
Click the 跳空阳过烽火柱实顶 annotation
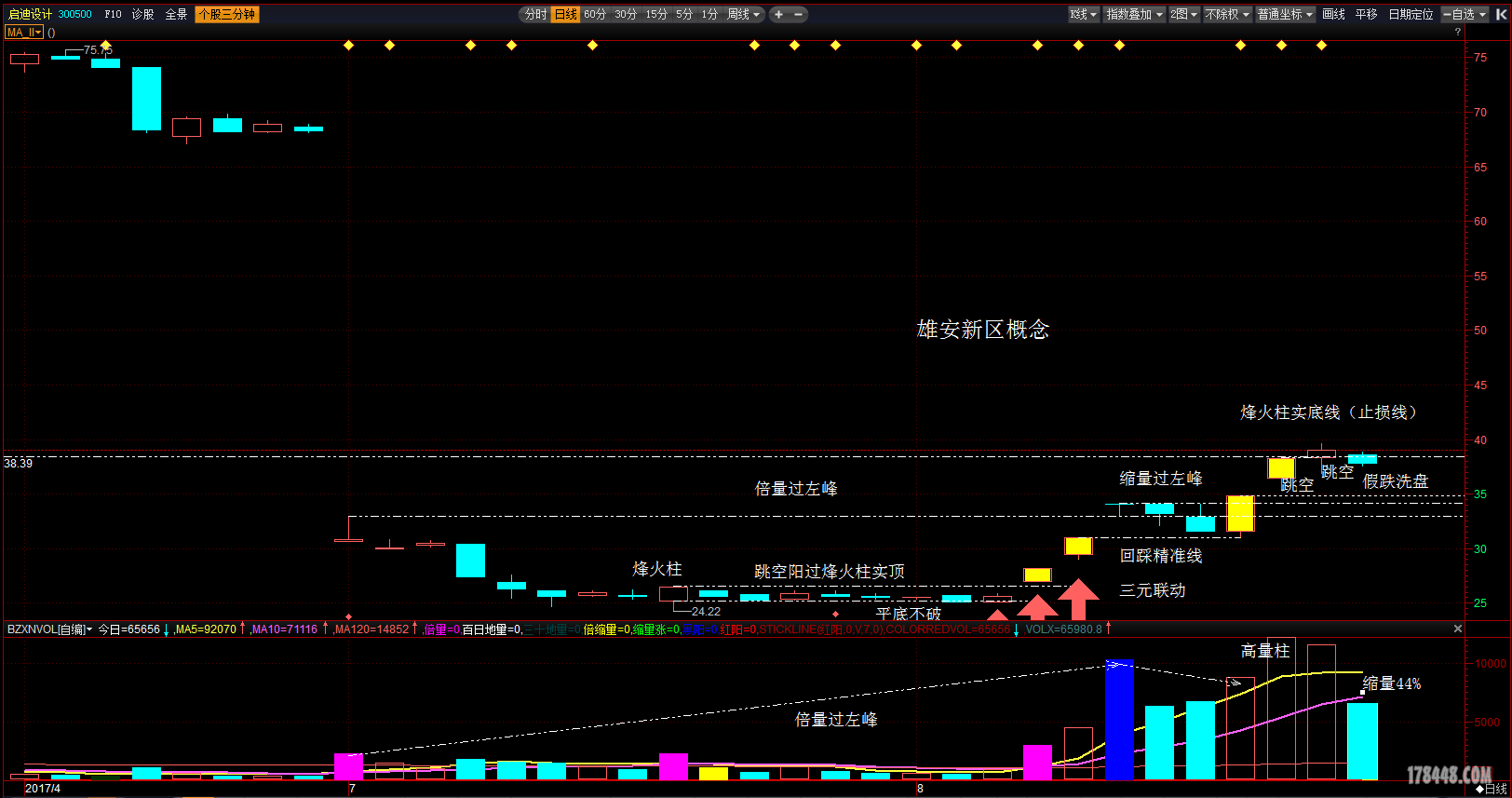(x=830, y=572)
